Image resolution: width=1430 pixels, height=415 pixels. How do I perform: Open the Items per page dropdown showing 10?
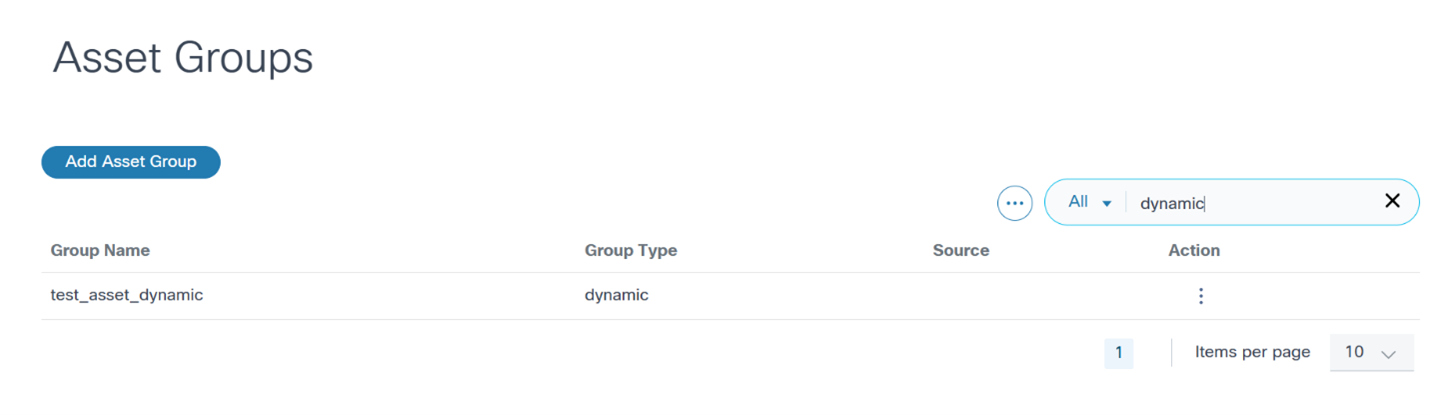point(1370,352)
